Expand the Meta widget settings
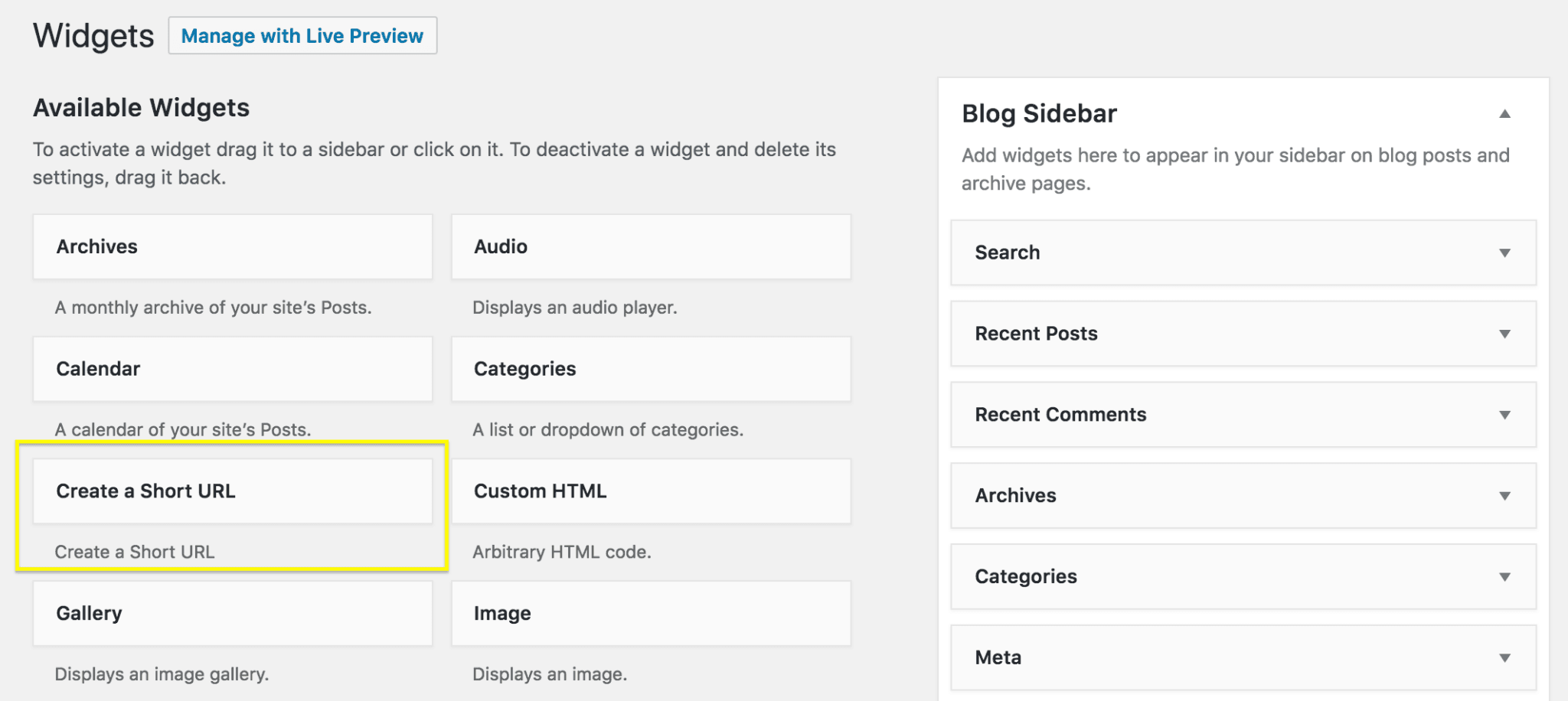The image size is (1568, 701). (x=1506, y=658)
